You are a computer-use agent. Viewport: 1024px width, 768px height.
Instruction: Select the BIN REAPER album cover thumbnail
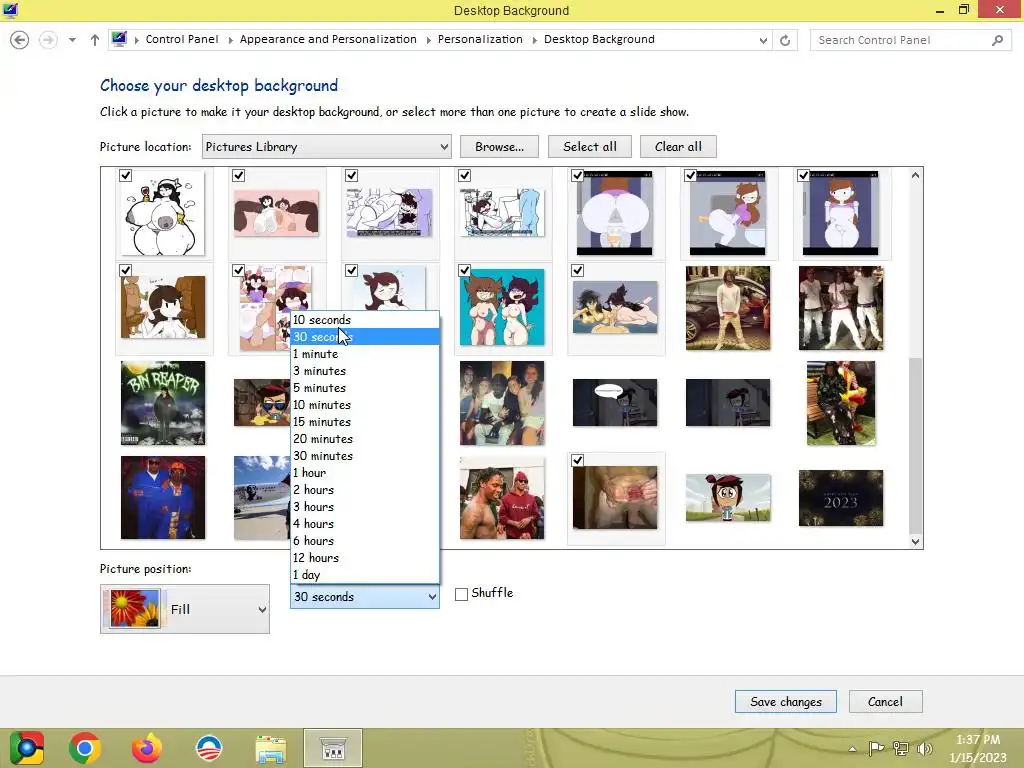pos(163,403)
